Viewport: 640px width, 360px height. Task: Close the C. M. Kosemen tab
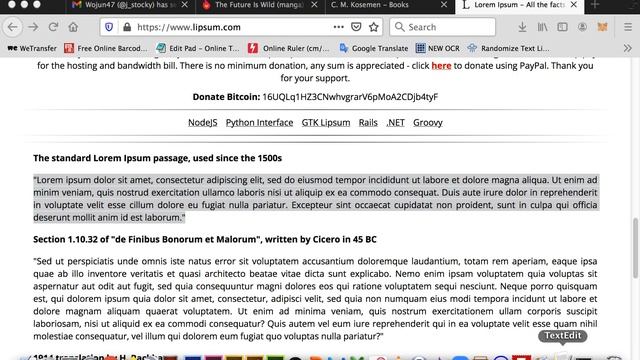444,5
